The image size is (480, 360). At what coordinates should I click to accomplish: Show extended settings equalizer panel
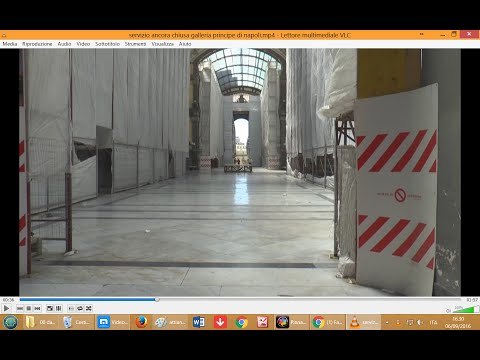tap(58, 309)
